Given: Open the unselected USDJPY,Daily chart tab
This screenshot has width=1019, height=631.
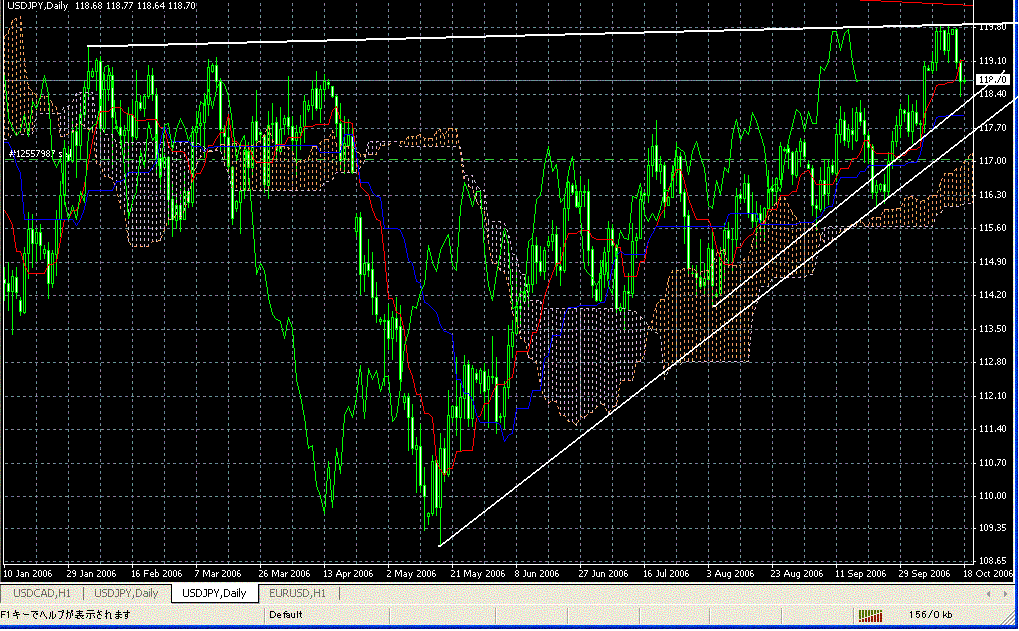Looking at the screenshot, I should click(126, 593).
